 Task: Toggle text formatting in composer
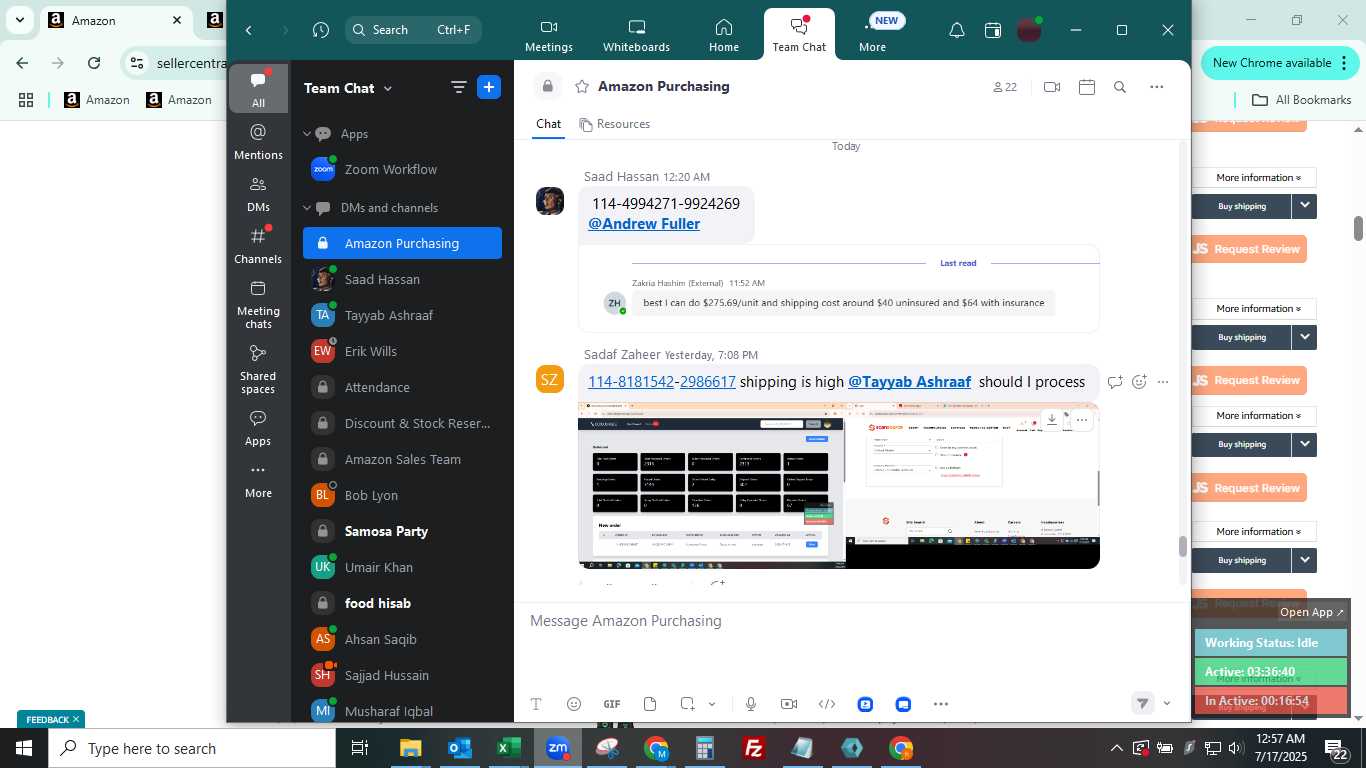536,704
